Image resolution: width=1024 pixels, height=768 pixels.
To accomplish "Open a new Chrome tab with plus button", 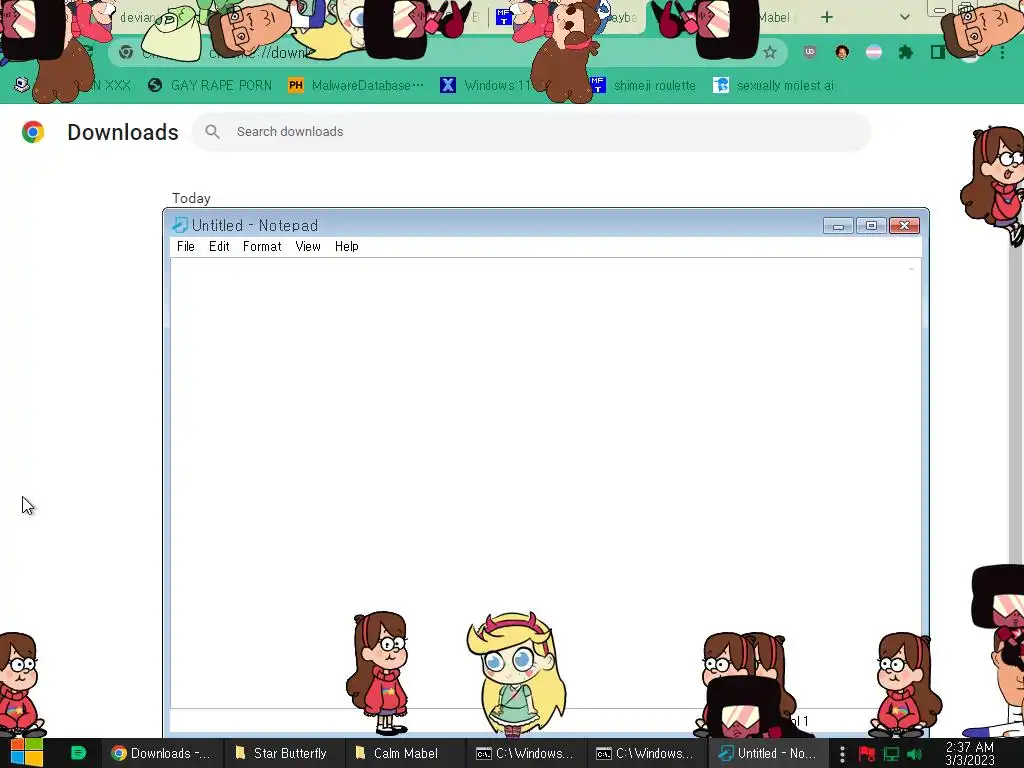I will (x=827, y=18).
